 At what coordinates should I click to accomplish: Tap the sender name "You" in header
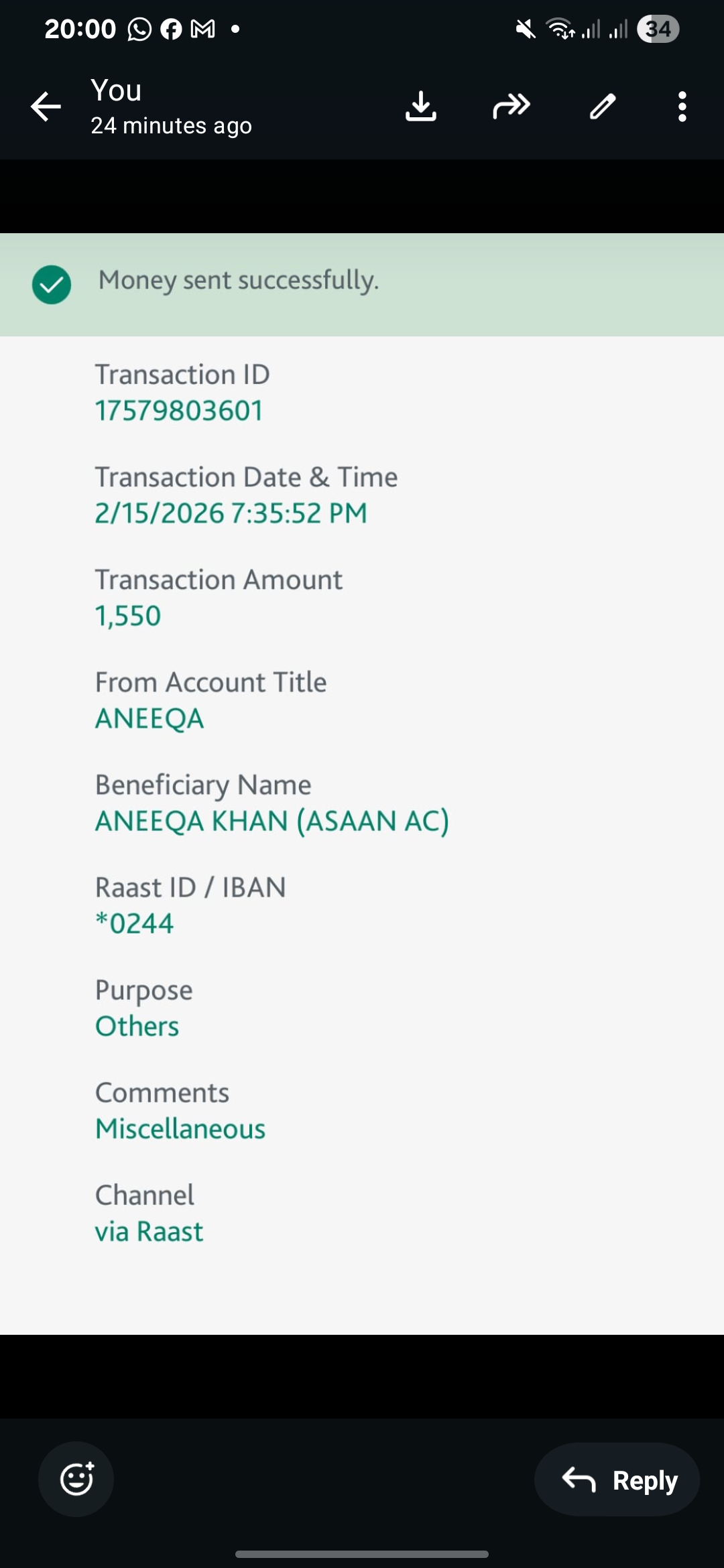pos(117,90)
